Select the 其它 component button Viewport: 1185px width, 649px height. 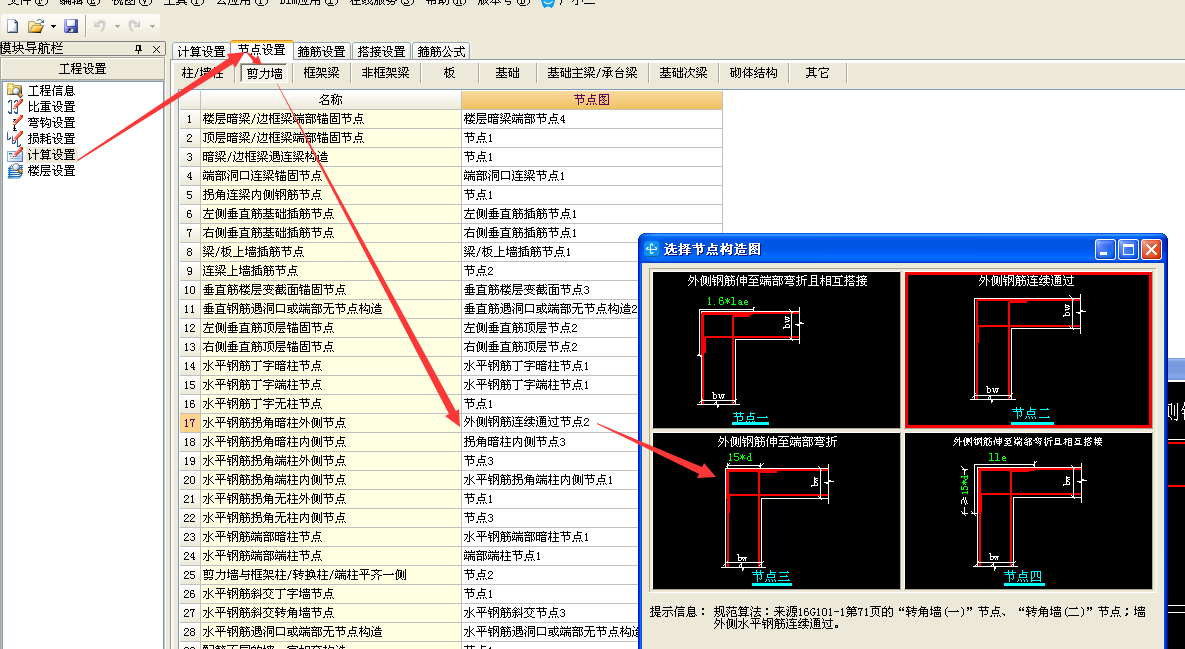tap(817, 73)
